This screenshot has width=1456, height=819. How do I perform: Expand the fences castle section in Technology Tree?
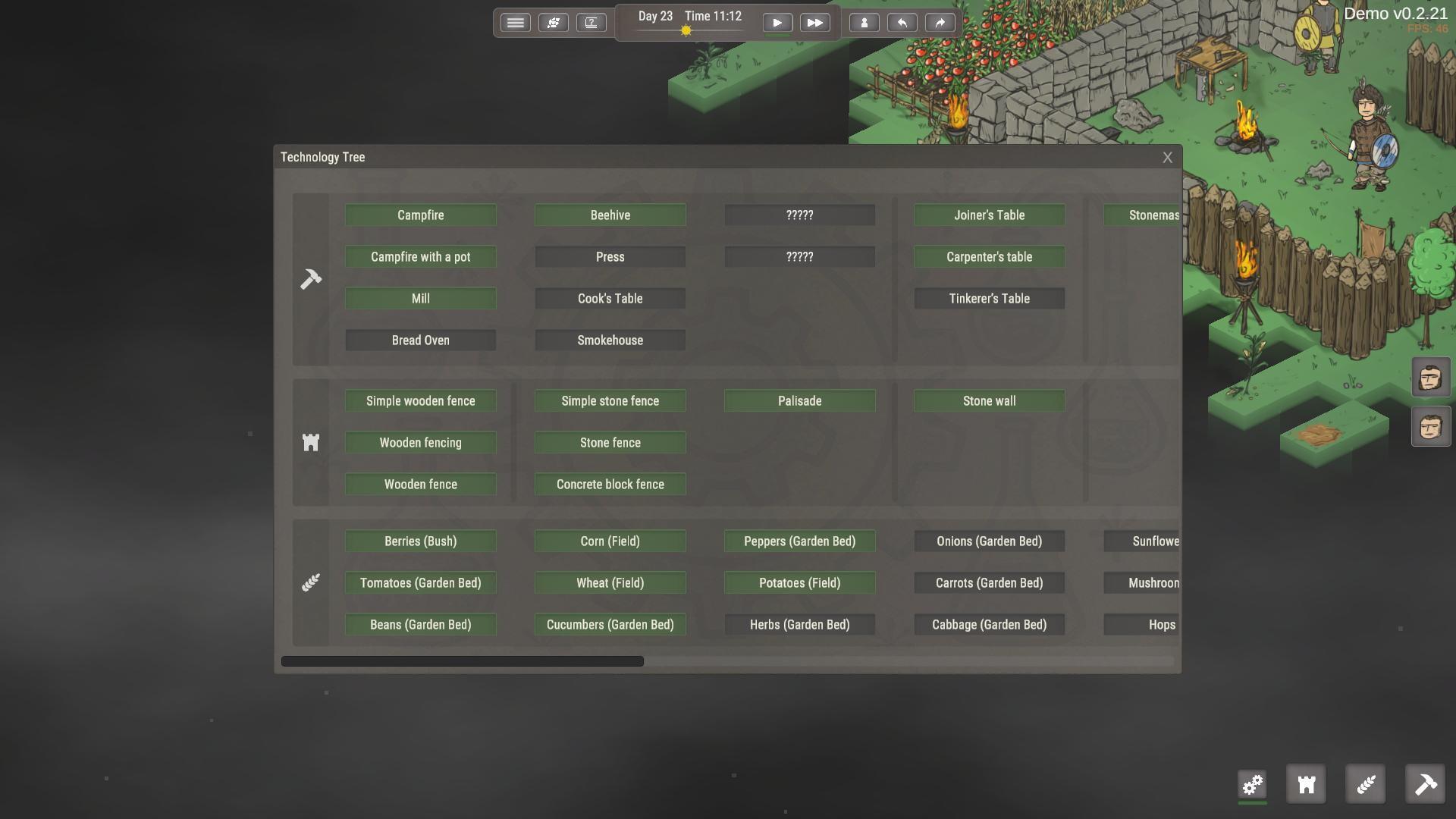(x=310, y=442)
